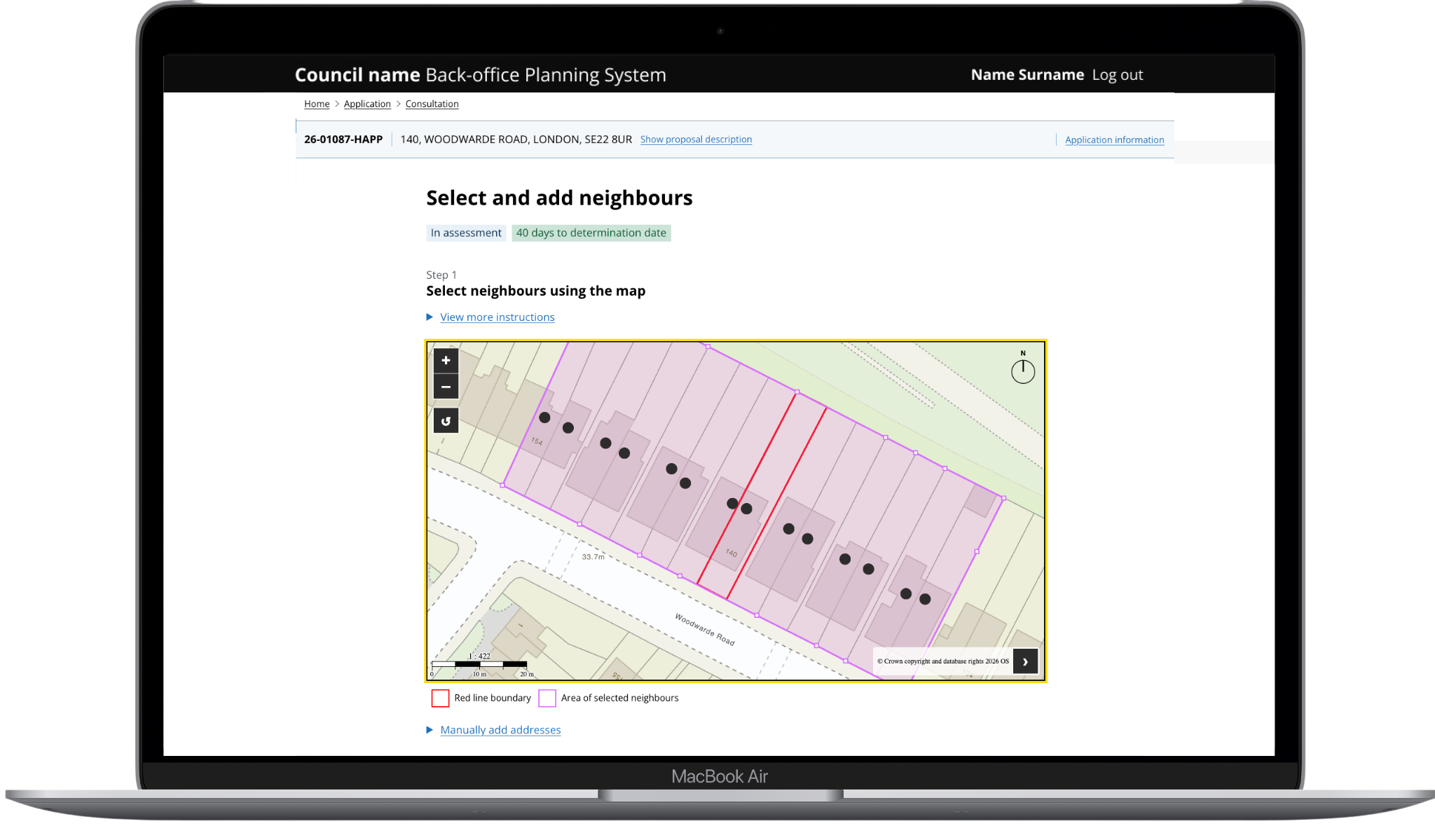
Task: Zoom in on the map
Action: (x=446, y=360)
